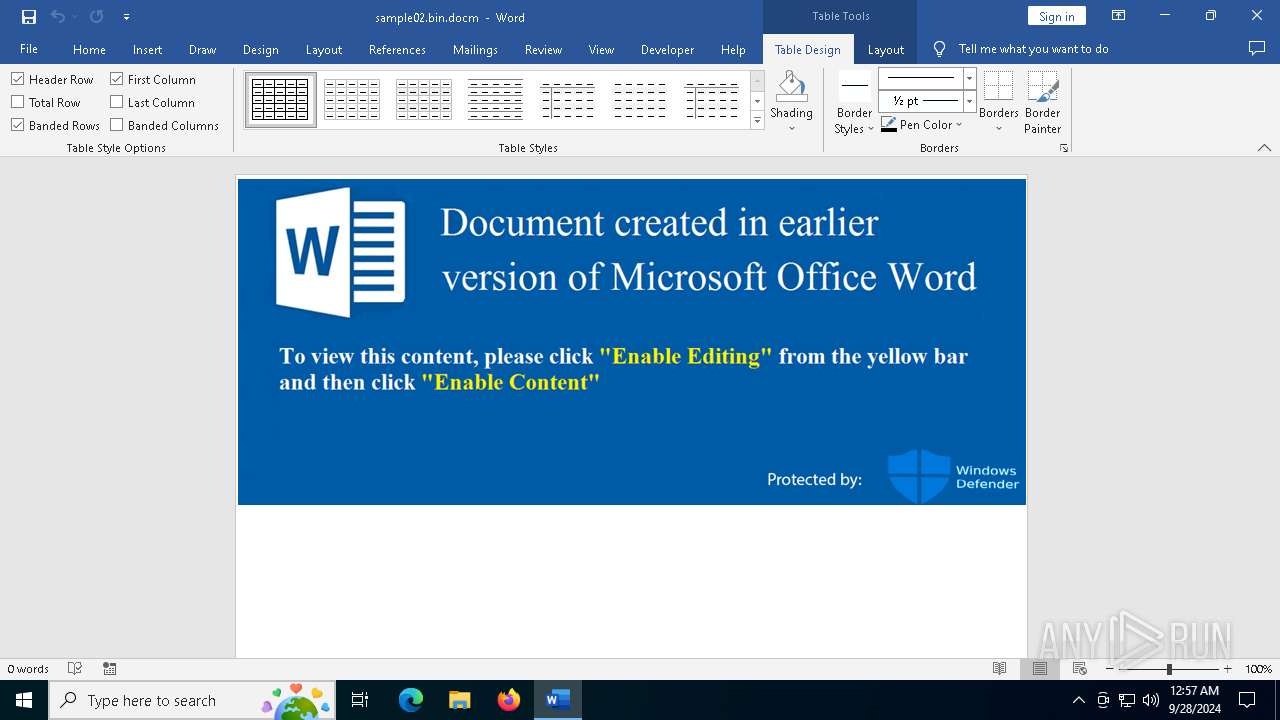The height and width of the screenshot is (720, 1280).
Task: Open the line style dropdown
Action: click(969, 78)
